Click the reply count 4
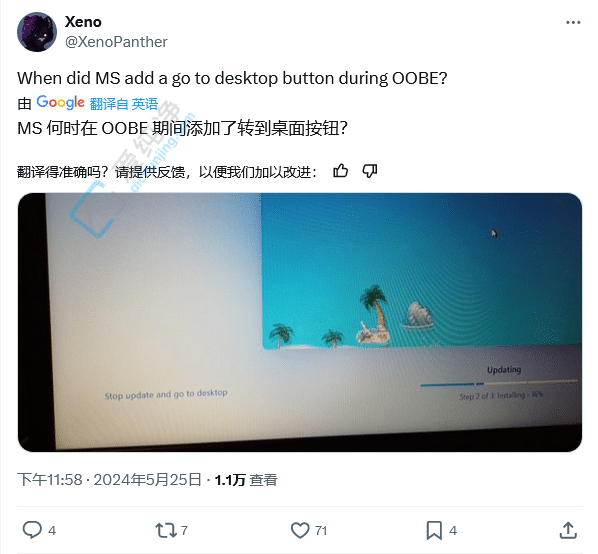The height and width of the screenshot is (554, 598). (x=52, y=530)
